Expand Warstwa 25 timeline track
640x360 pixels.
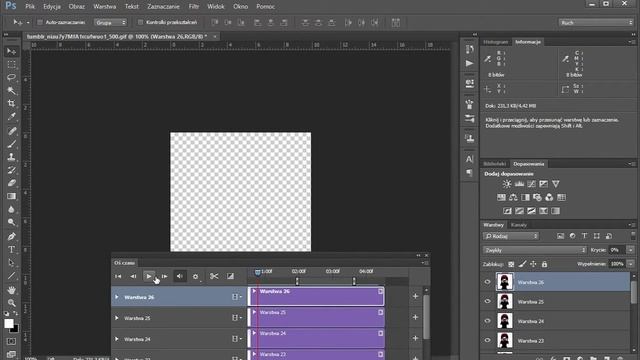117,318
